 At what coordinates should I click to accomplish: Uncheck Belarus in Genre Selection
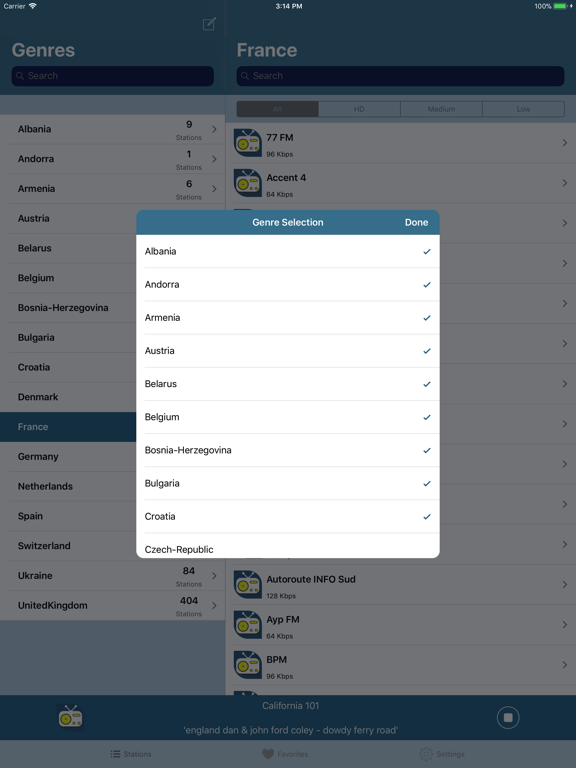click(x=427, y=384)
